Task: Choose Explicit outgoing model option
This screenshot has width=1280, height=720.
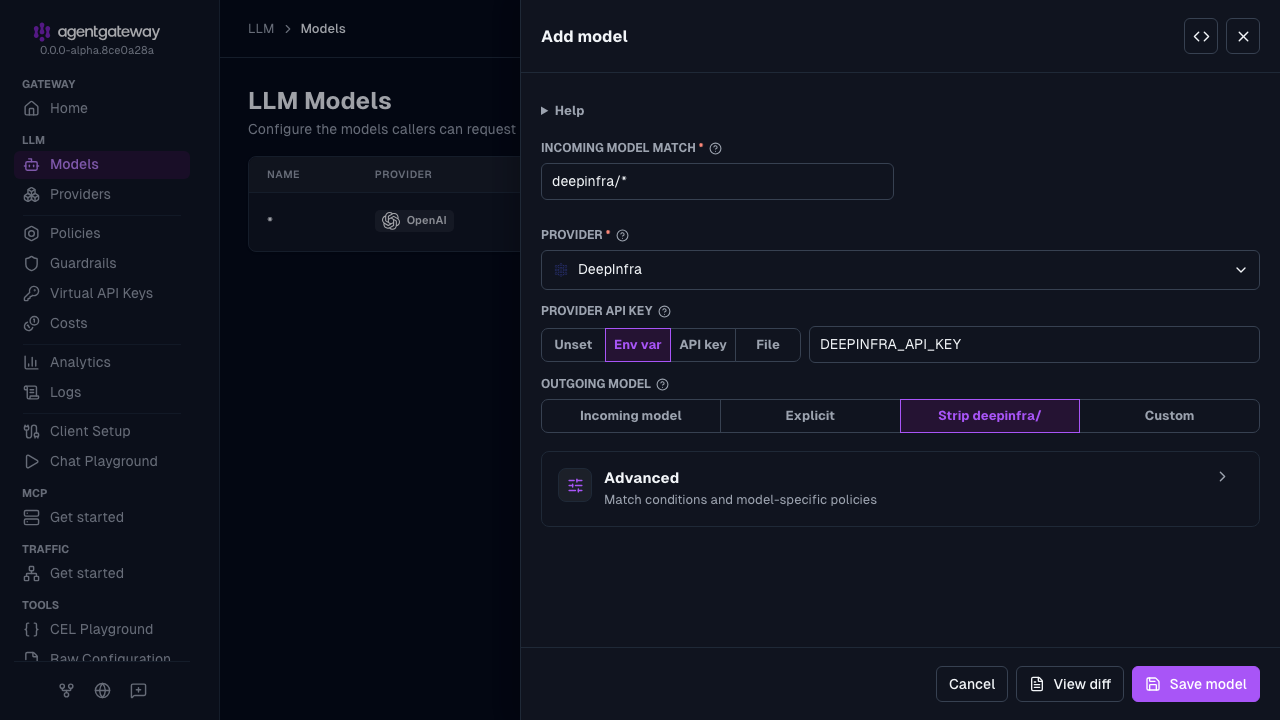Action: [x=810, y=416]
